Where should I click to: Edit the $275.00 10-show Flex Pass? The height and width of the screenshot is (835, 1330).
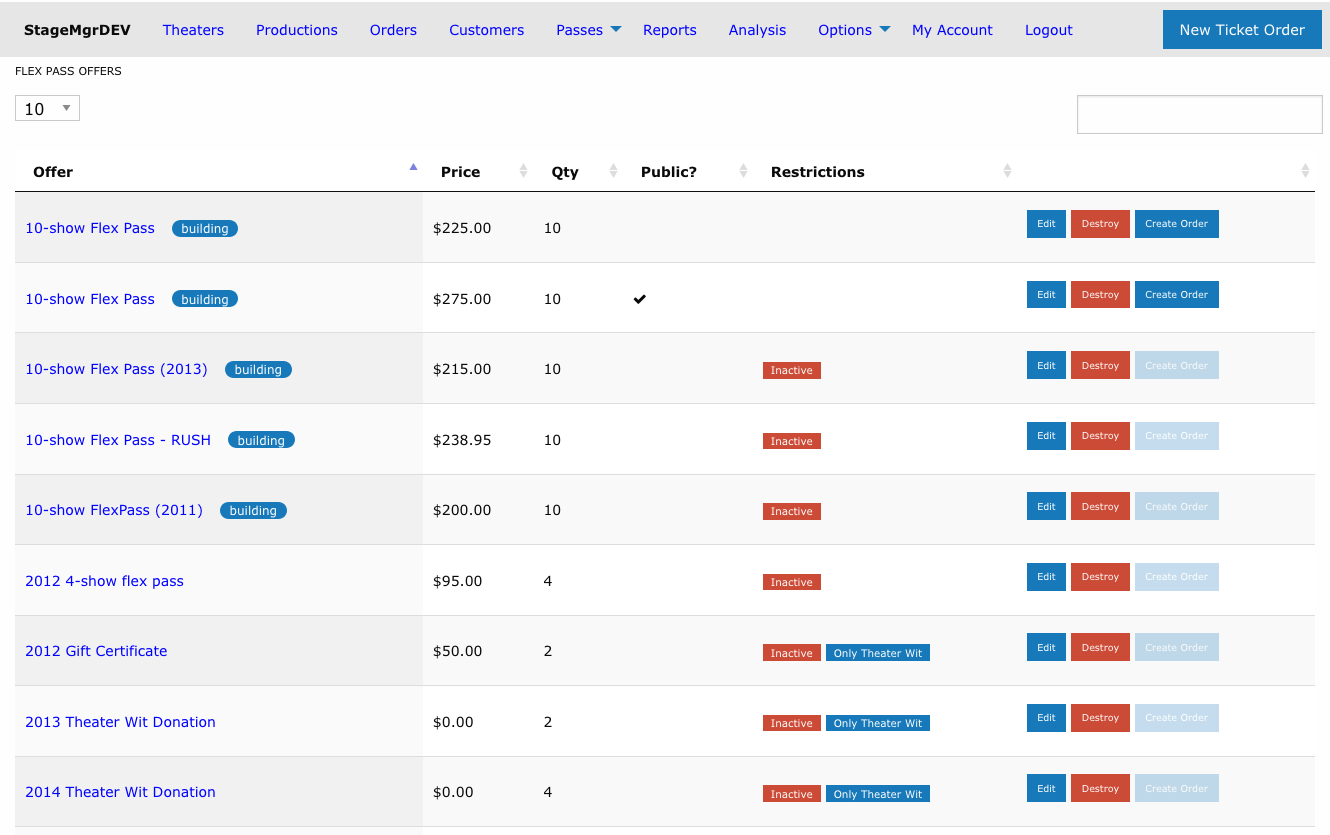[1046, 295]
